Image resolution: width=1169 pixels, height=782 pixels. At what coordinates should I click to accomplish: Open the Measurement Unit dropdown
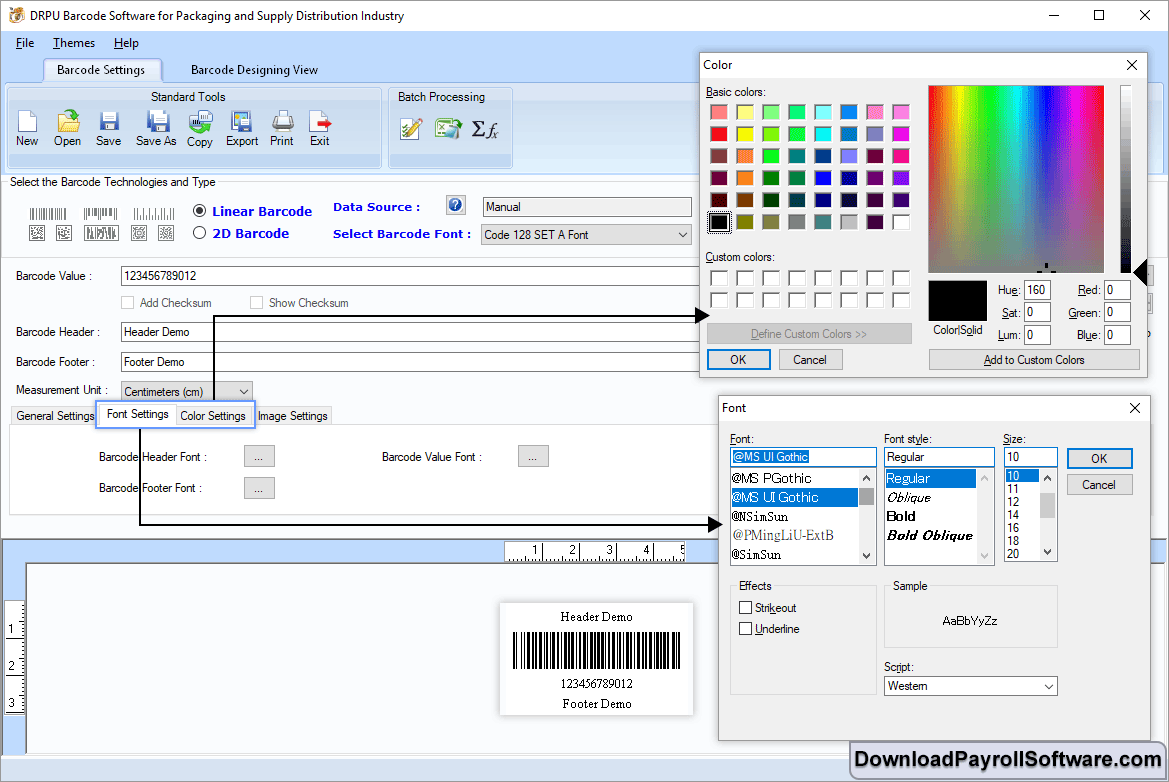pos(243,392)
